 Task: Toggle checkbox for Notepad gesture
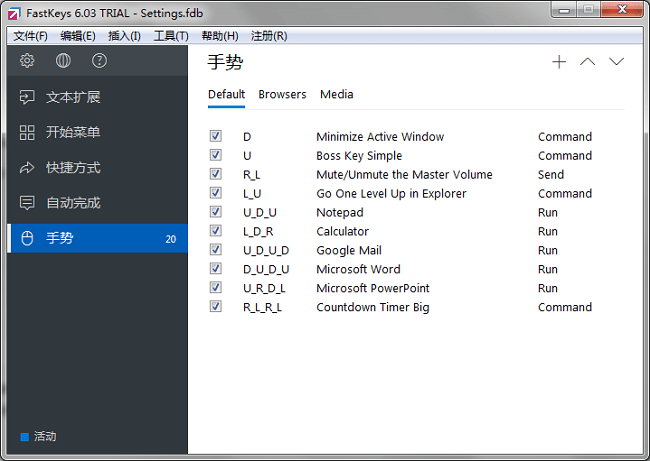[x=216, y=213]
